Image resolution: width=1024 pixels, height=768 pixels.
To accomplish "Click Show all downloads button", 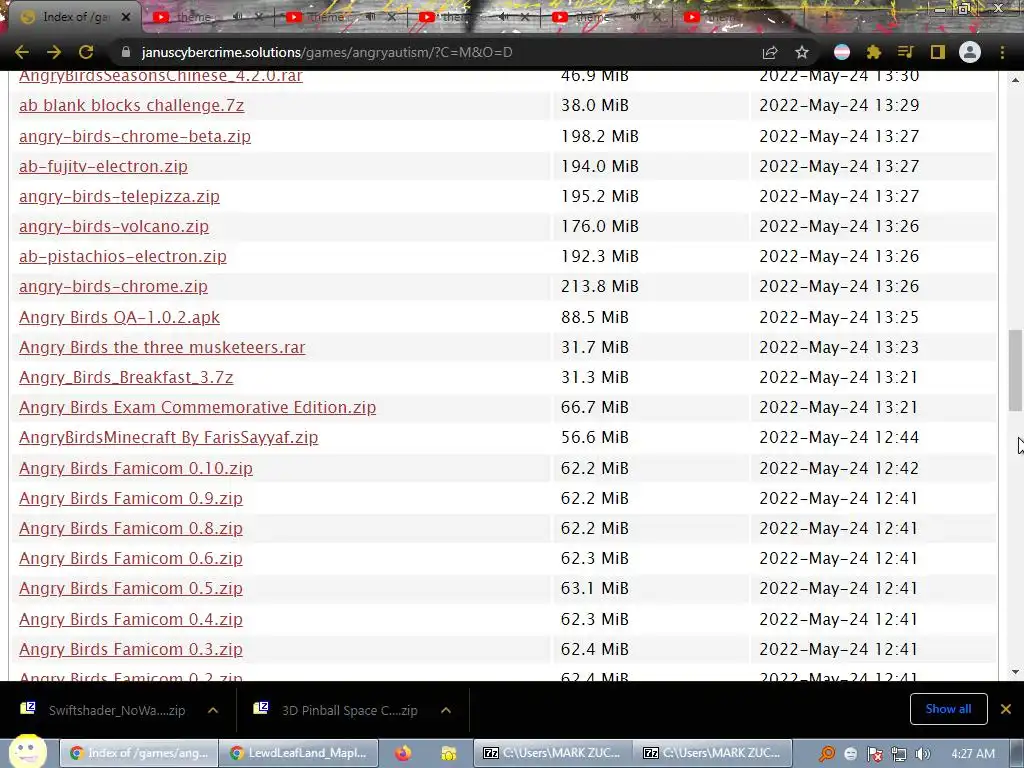I will click(x=948, y=709).
